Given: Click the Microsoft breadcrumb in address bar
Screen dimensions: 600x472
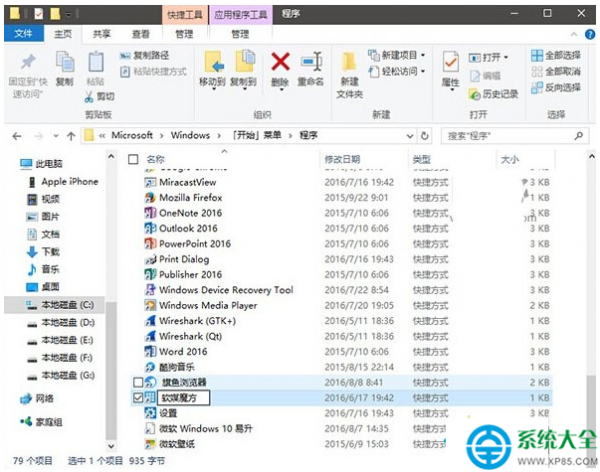Looking at the screenshot, I should point(132,136).
